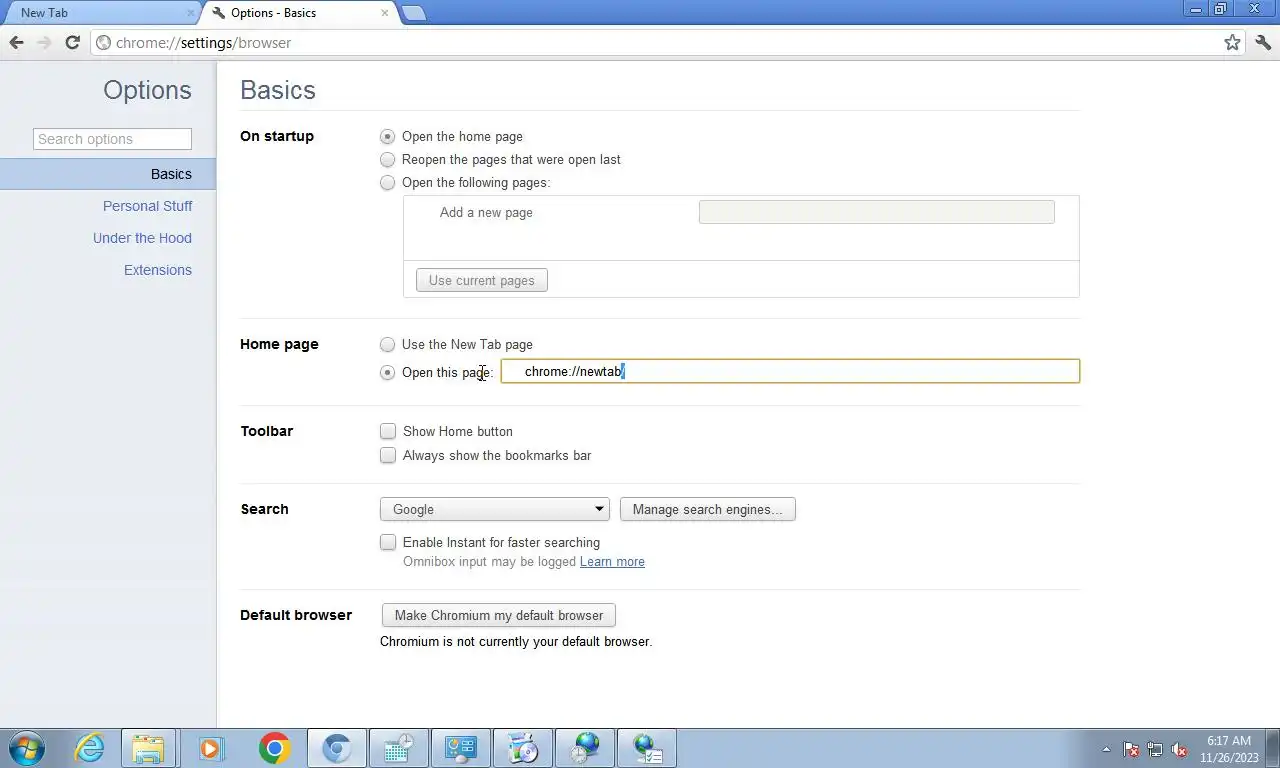The image size is (1280, 768).
Task: Open the Personal Stuff section
Action: (147, 206)
